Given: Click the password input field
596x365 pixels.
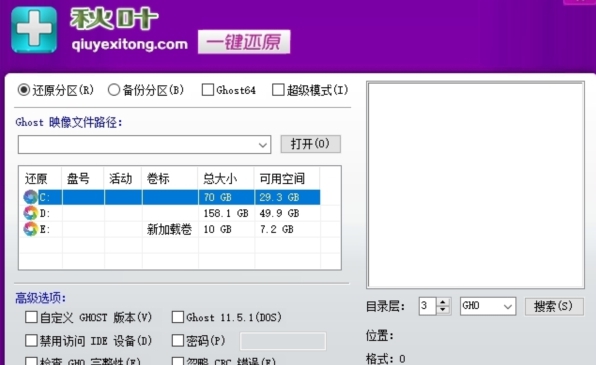Looking at the screenshot, I should click(x=283, y=341).
